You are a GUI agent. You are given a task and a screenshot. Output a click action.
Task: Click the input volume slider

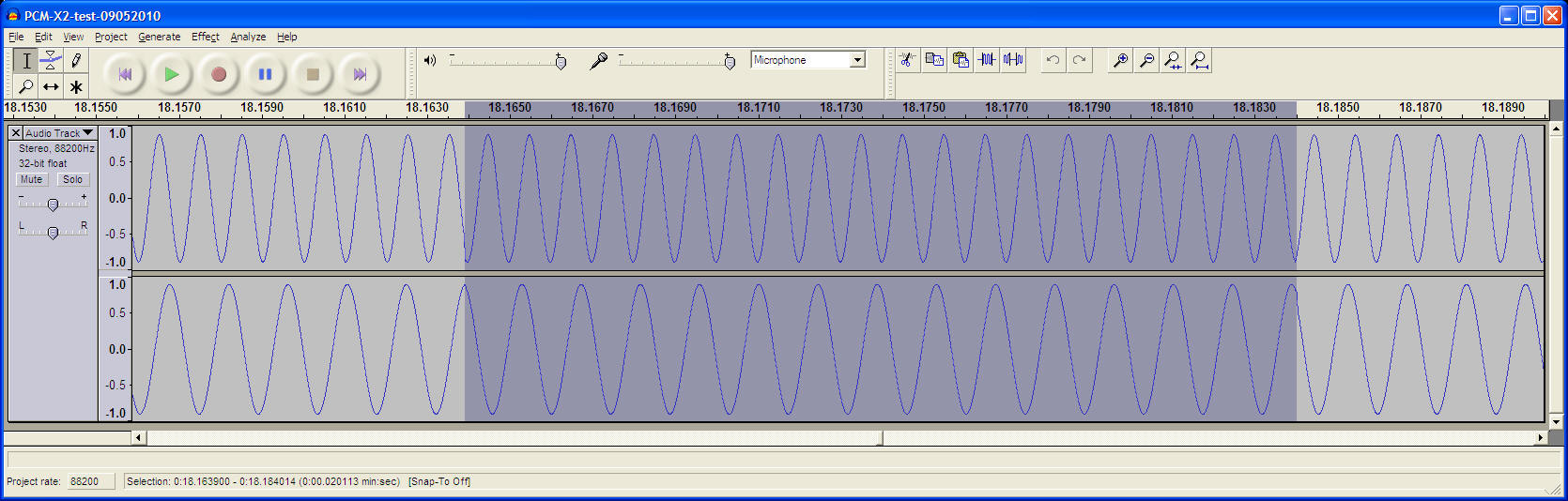tap(677, 61)
